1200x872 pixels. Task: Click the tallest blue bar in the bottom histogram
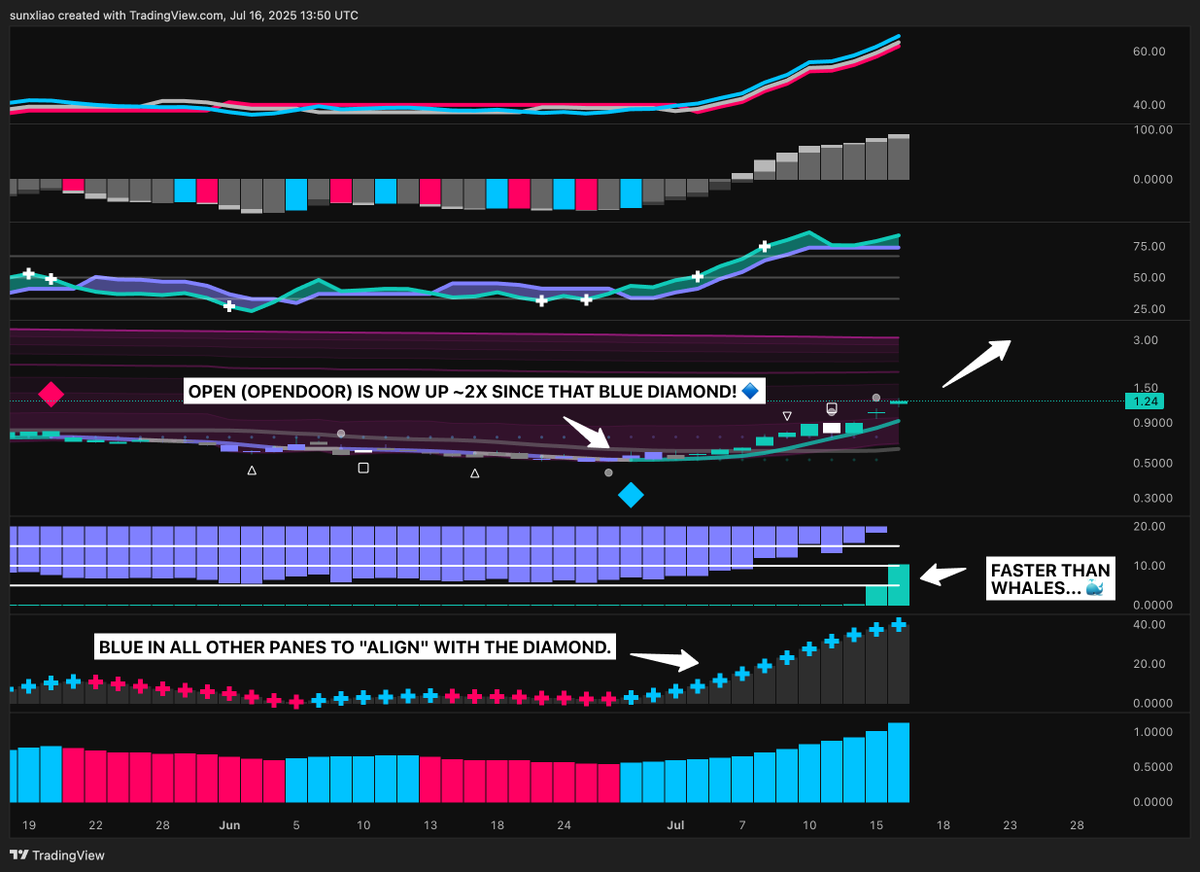[x=898, y=763]
